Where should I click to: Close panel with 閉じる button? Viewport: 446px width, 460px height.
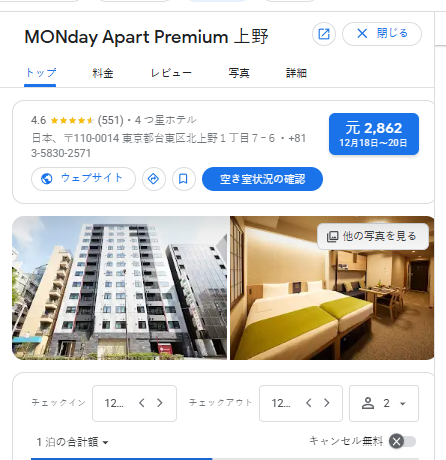click(382, 34)
